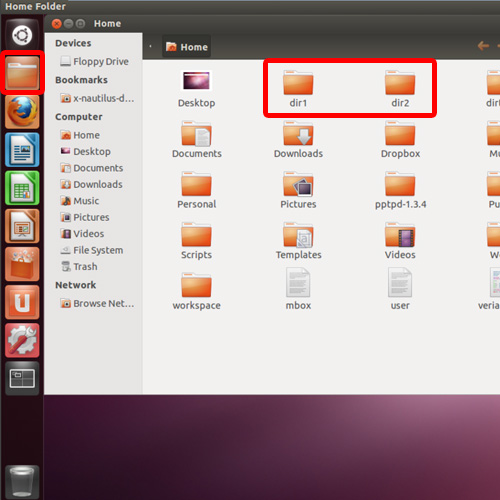This screenshot has width=500, height=500.
Task: Launch LibreOffice Calc from the dock
Action: [22, 188]
